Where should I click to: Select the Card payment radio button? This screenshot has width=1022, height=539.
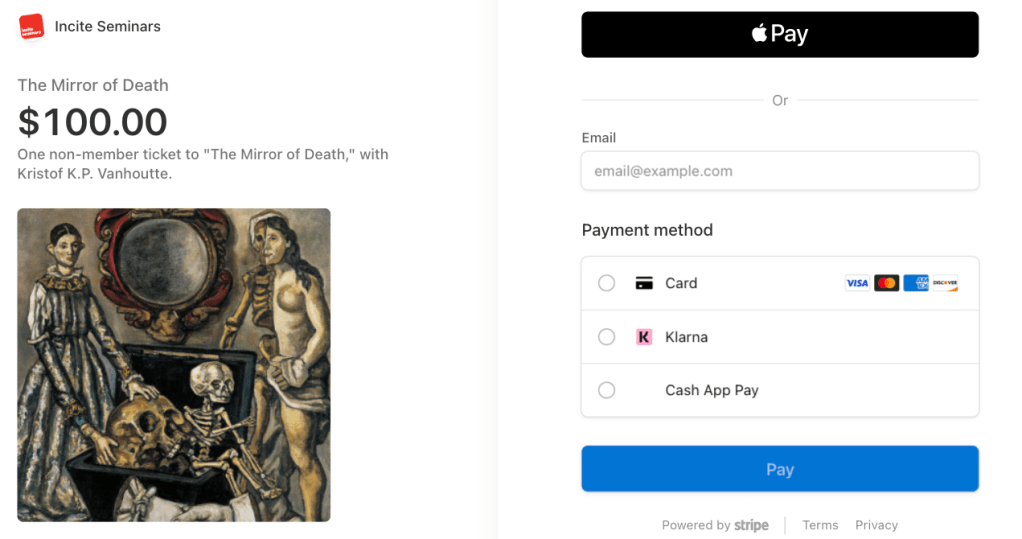[607, 283]
